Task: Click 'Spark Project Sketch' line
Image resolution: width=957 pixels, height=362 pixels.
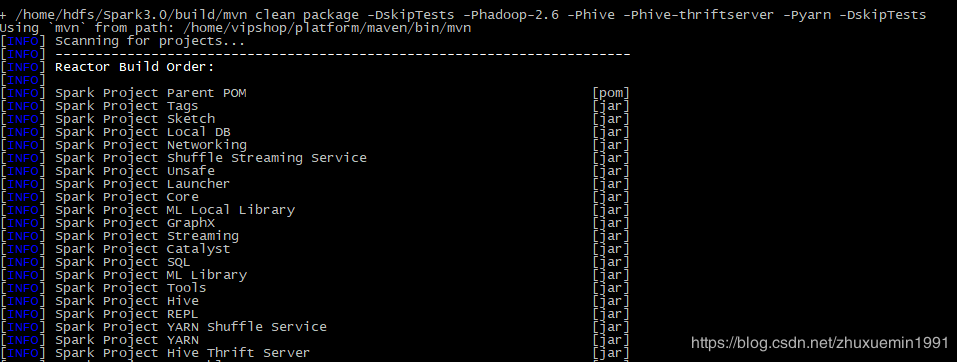Action: tap(135, 119)
